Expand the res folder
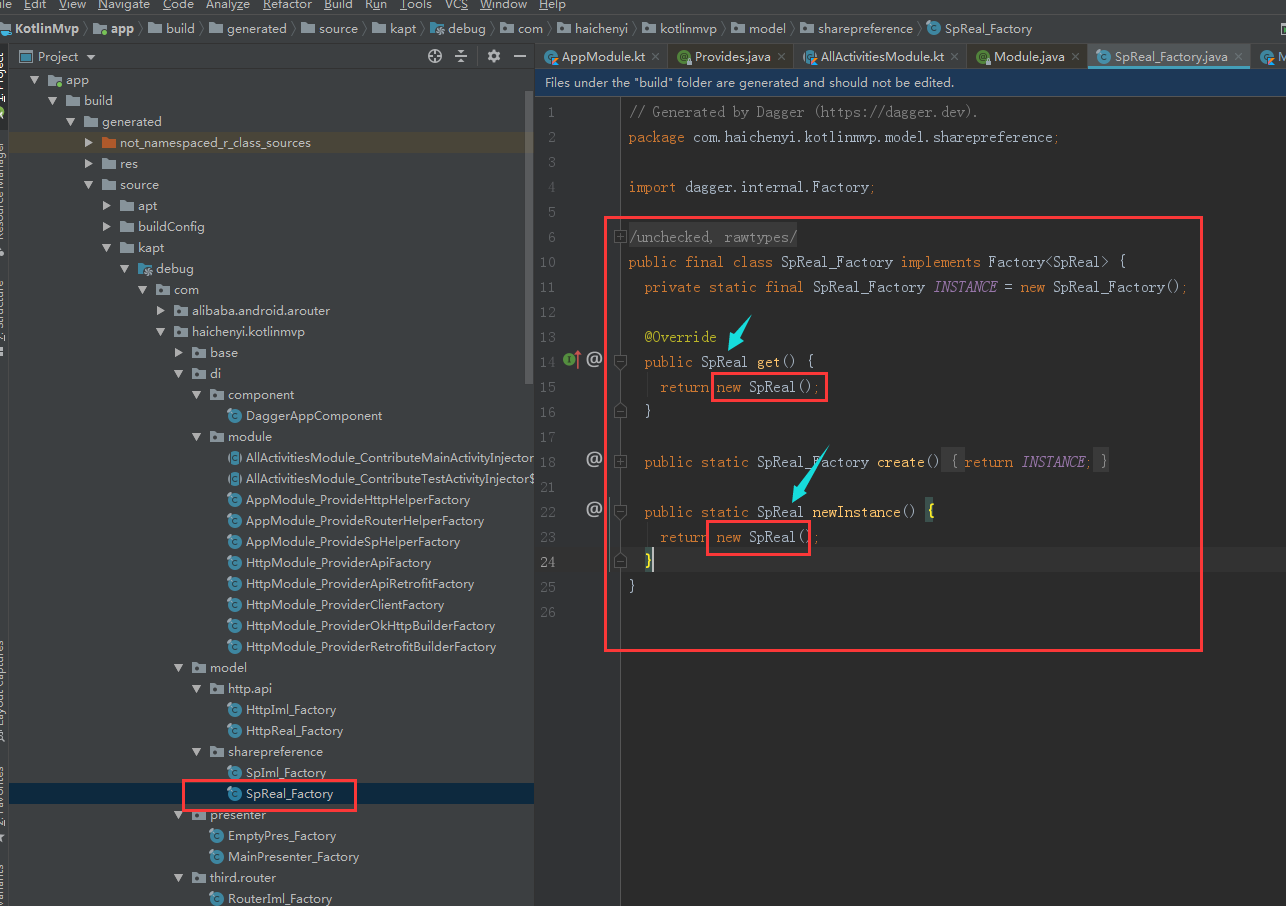This screenshot has width=1286, height=906. pos(89,164)
